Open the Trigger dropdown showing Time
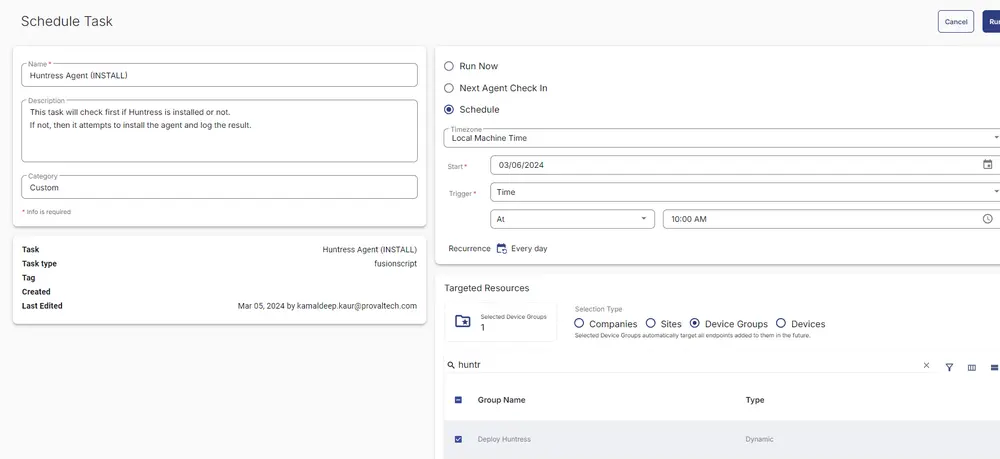The height and width of the screenshot is (459, 1000). click(x=745, y=192)
